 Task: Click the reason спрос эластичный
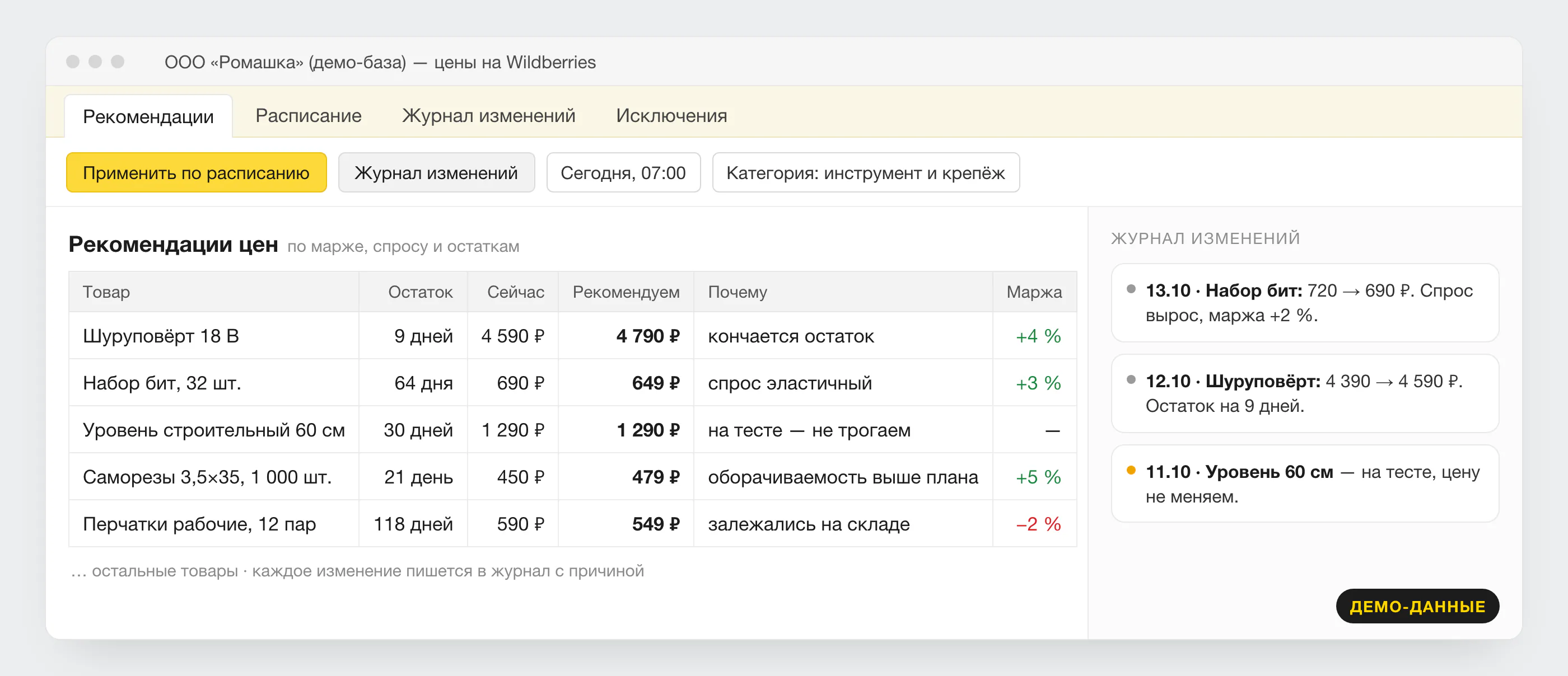pos(790,383)
